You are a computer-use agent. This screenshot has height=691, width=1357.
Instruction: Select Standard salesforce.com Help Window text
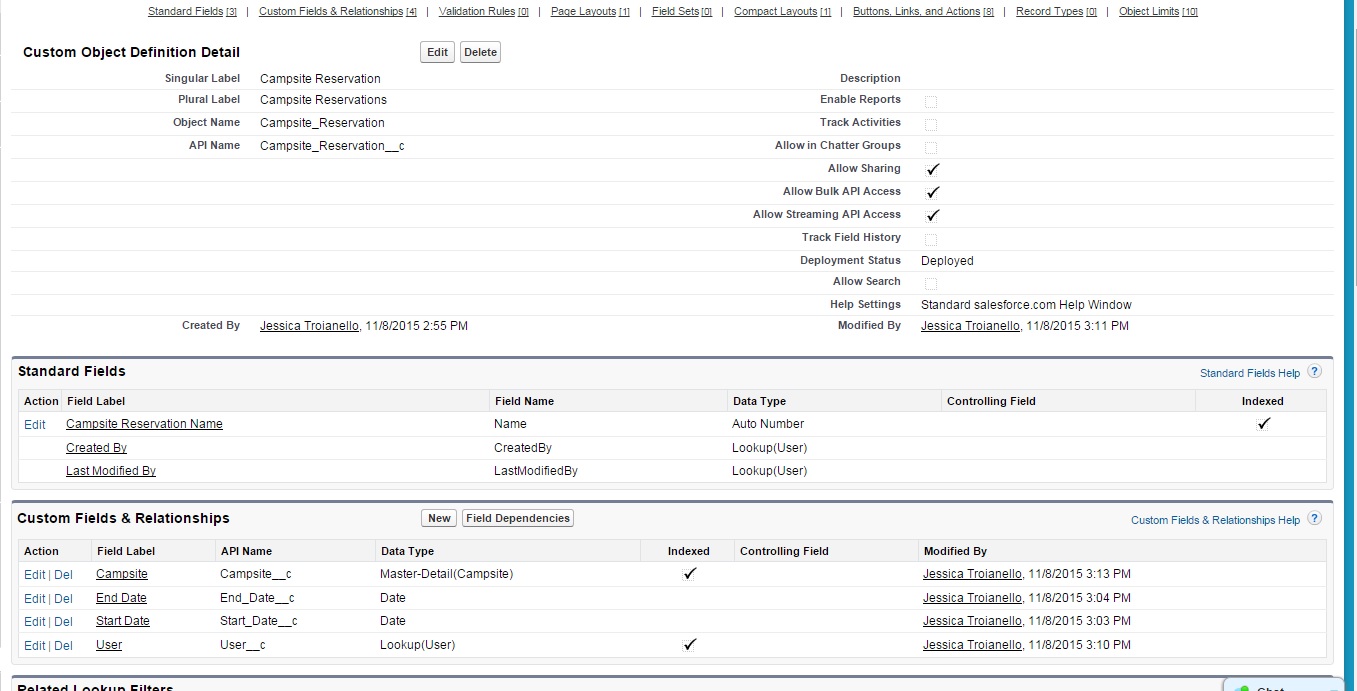pyautogui.click(x=1026, y=305)
